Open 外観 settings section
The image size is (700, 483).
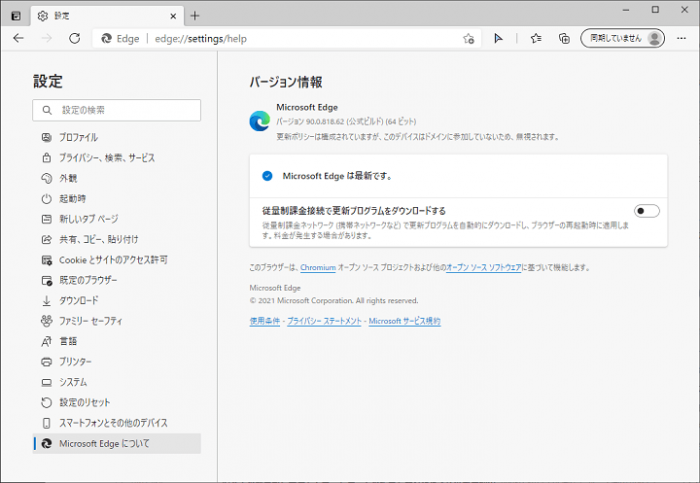[117, 178]
